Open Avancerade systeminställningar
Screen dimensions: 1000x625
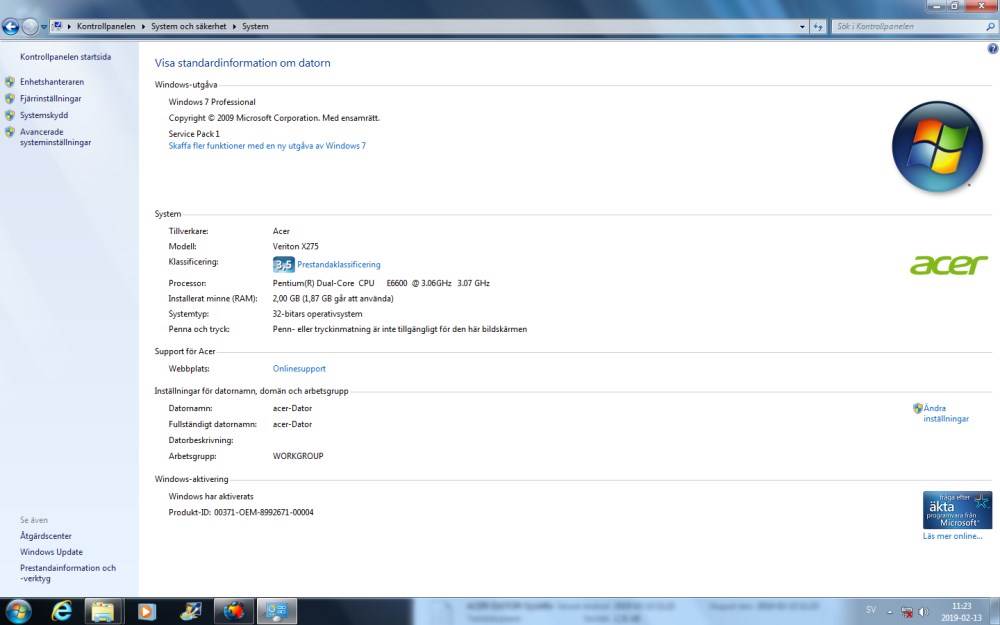pos(55,137)
